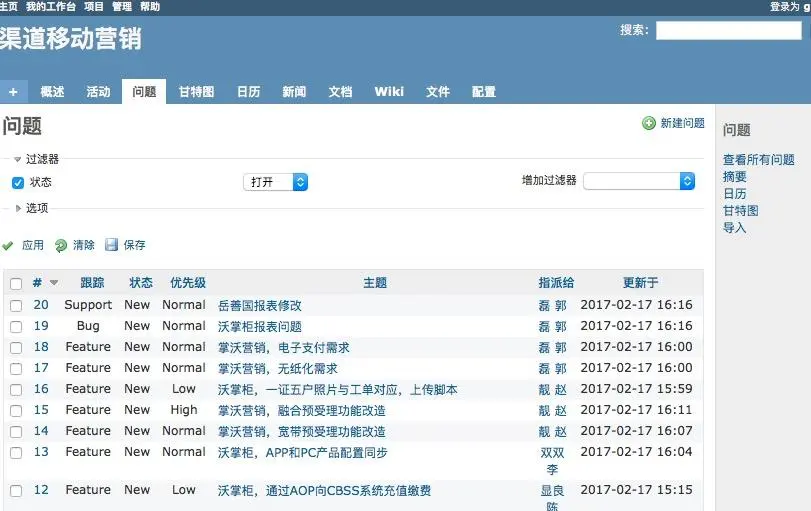Switch to the 日历 tab

click(x=248, y=92)
